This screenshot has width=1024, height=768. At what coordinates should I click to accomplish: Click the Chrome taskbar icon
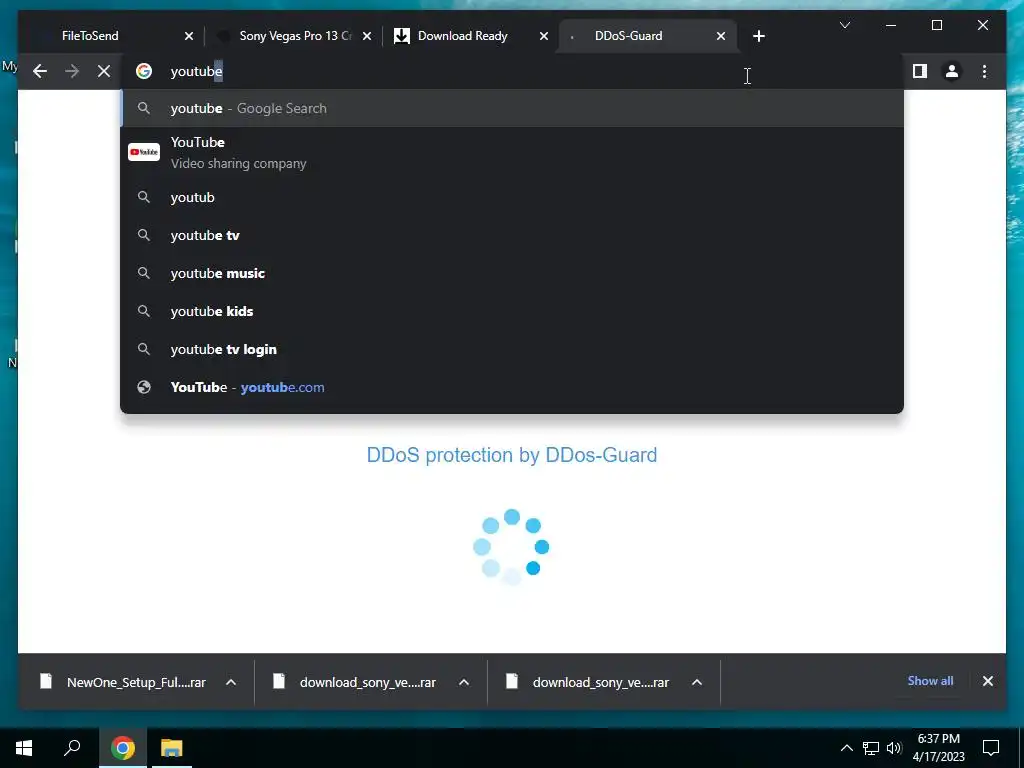(123, 748)
